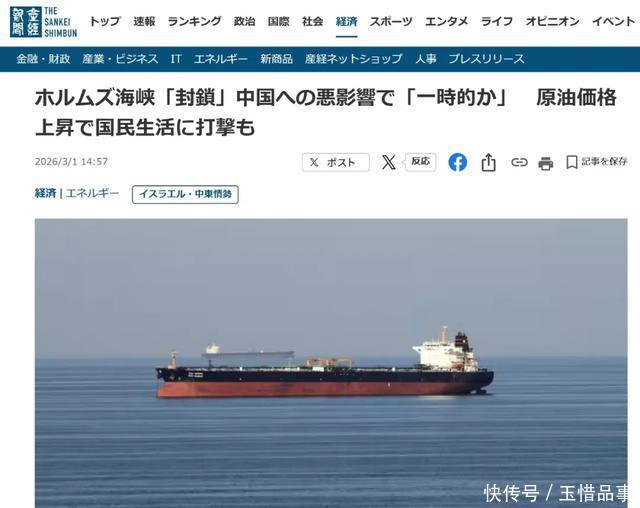640x508 pixels.
Task: Copy article link with chain icon
Action: pyautogui.click(x=519, y=162)
